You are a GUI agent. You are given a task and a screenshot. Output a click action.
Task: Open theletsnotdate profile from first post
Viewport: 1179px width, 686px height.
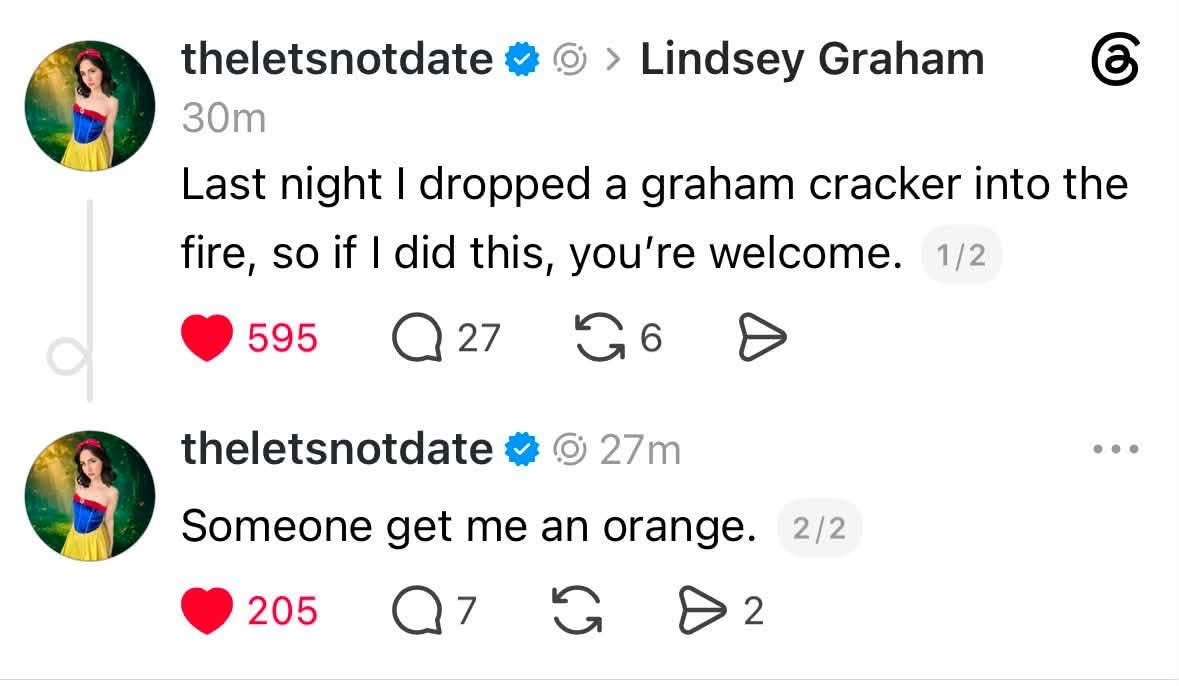(x=337, y=59)
